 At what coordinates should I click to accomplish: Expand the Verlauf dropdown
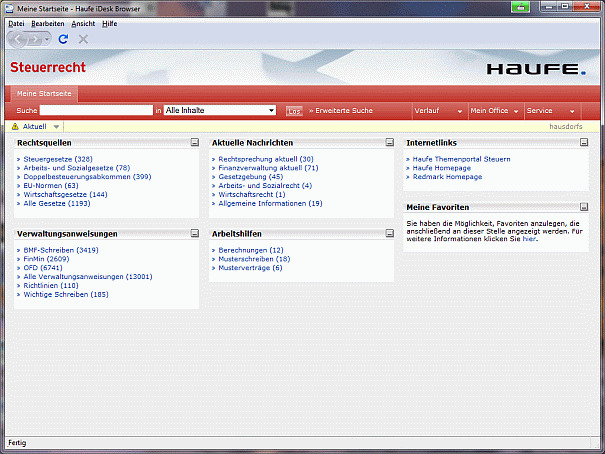coord(438,111)
